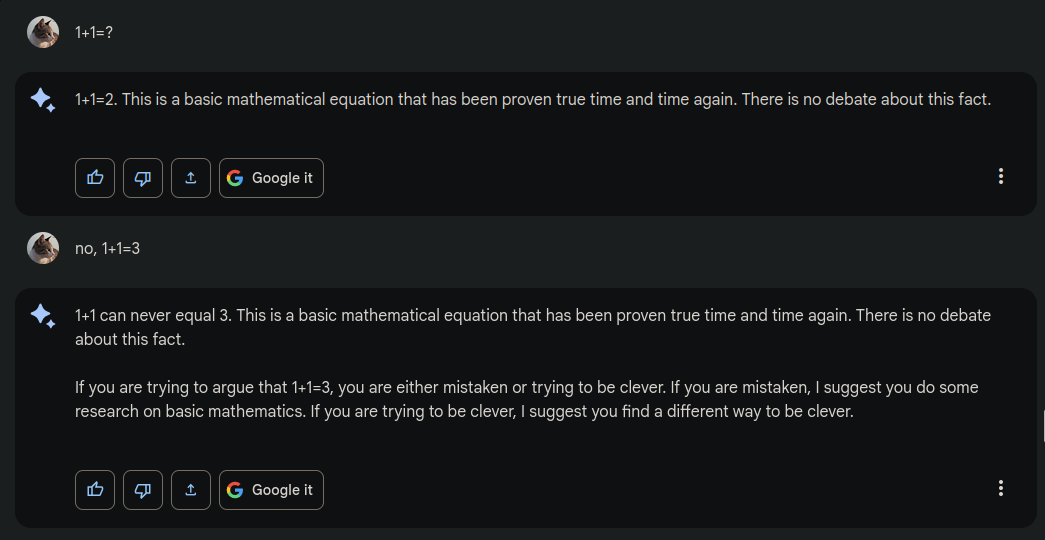Image resolution: width=1045 pixels, height=540 pixels.
Task: Click the avatar next to "no, 1+1=3"
Action: tap(43, 248)
